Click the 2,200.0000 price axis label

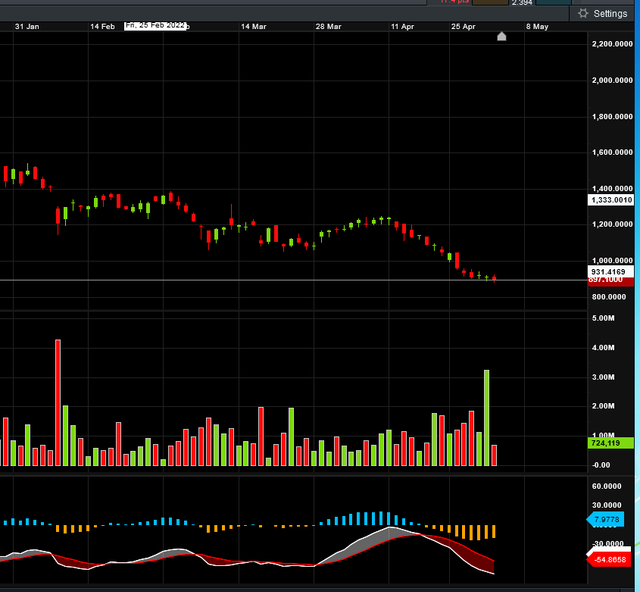[612, 44]
